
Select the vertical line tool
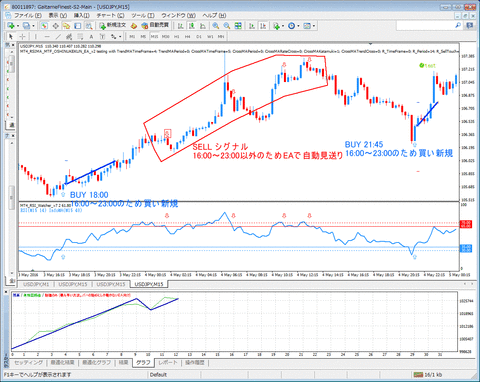[x=36, y=36]
